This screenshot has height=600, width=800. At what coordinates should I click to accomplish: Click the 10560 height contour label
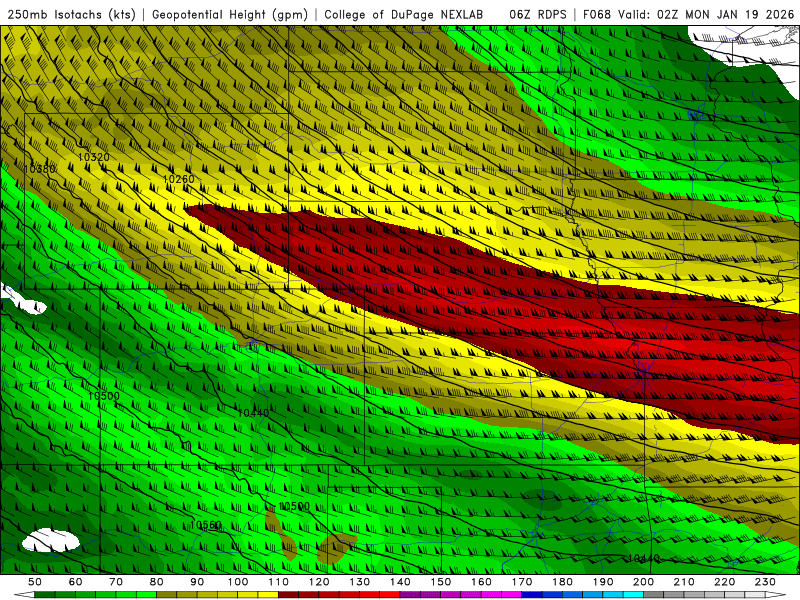pyautogui.click(x=206, y=525)
